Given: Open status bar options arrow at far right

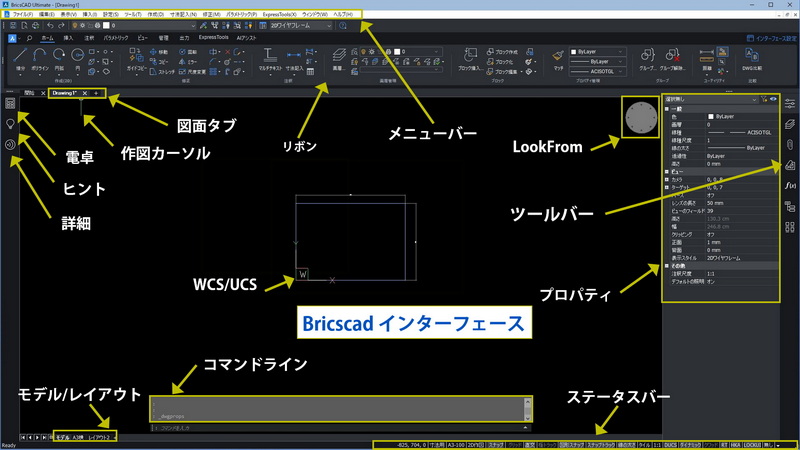Looking at the screenshot, I should pos(778,445).
